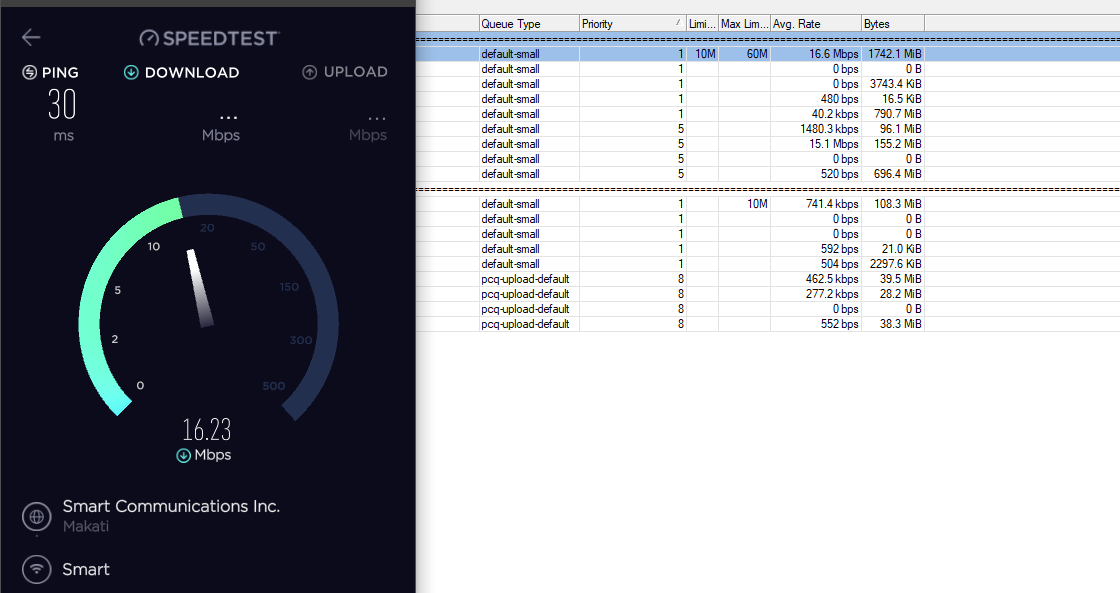Click the 30 ms ping value

(x=61, y=104)
